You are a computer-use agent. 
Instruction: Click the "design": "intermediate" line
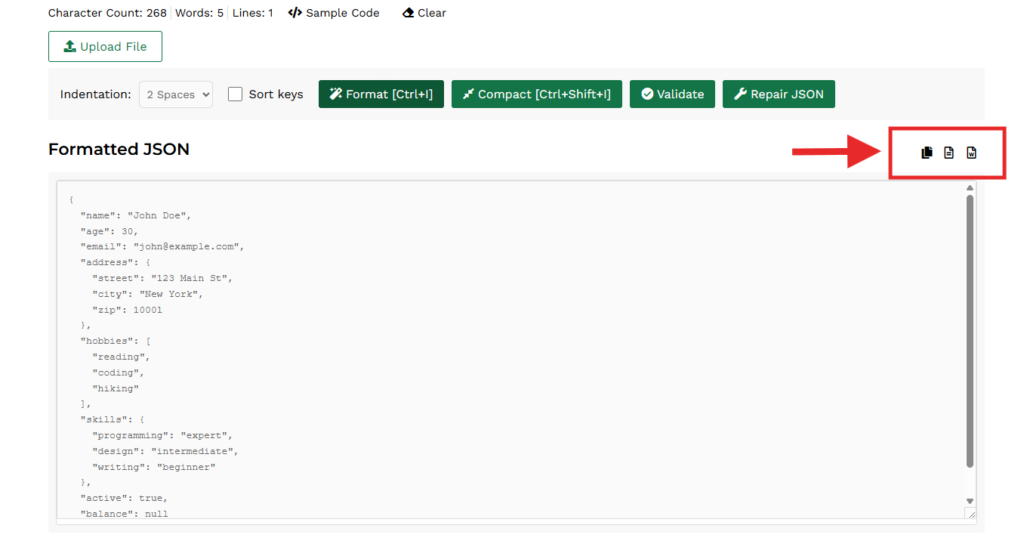165,451
